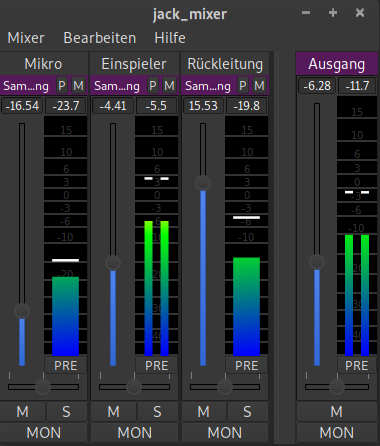Click the Einspieler peak readout -5.5
This screenshot has width=380, height=446.
156,106
